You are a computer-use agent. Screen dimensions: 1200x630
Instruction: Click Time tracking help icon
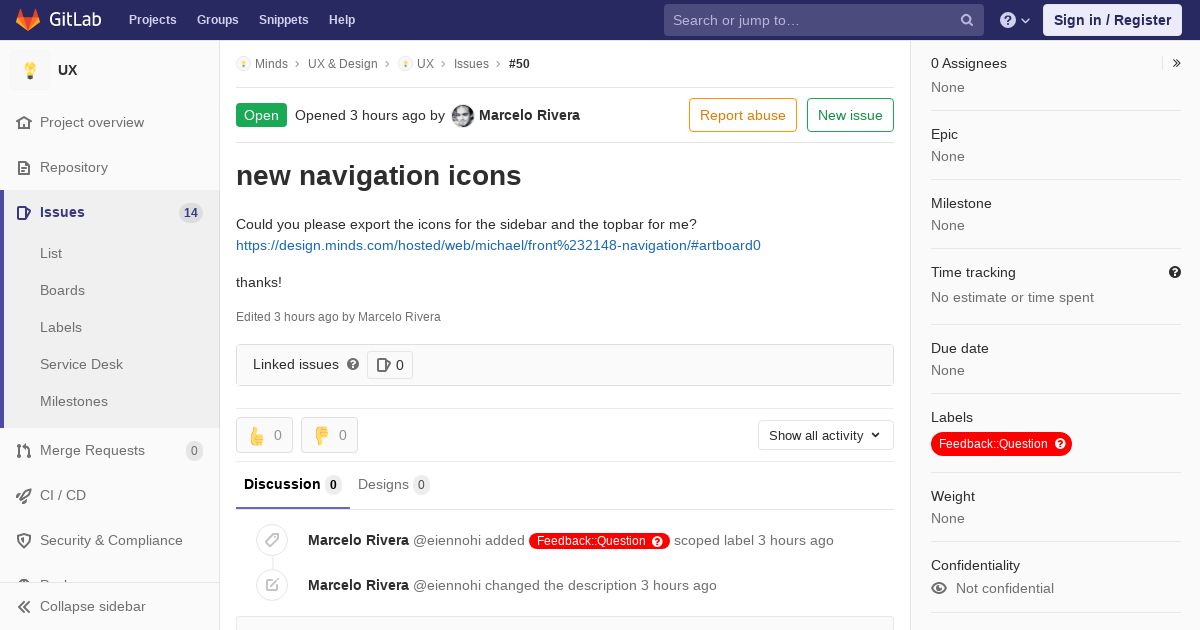tap(1175, 272)
